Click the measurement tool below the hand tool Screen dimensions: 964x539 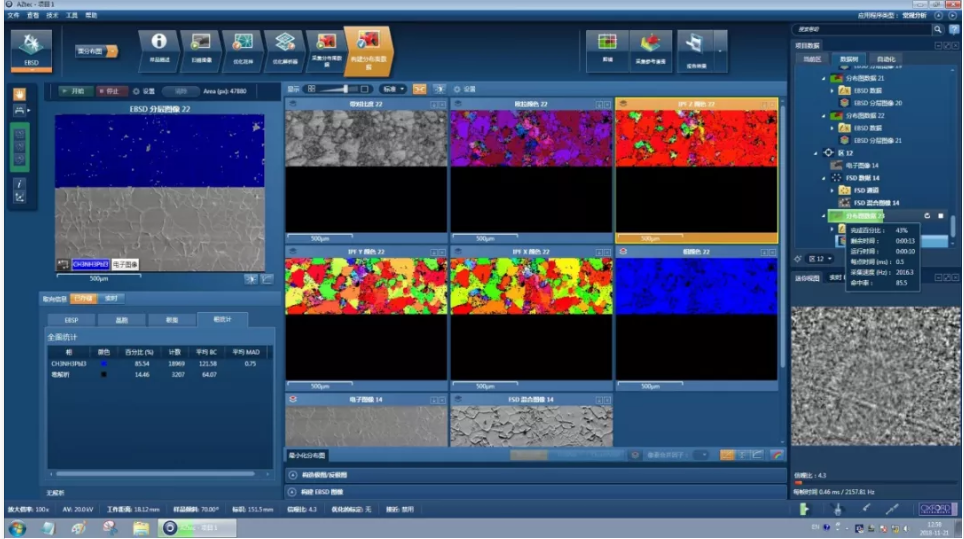(x=20, y=111)
